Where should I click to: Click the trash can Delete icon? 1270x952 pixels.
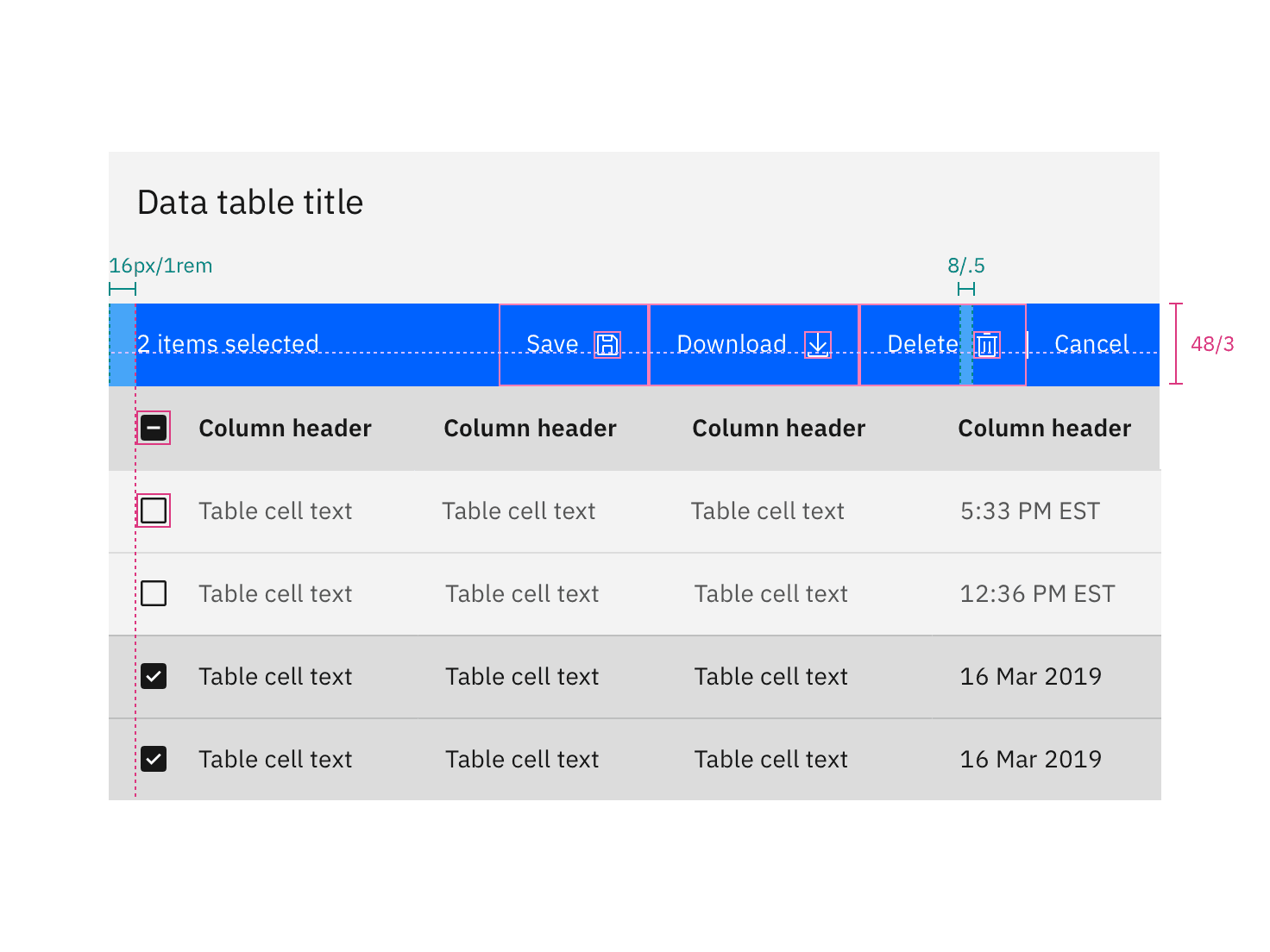(986, 343)
